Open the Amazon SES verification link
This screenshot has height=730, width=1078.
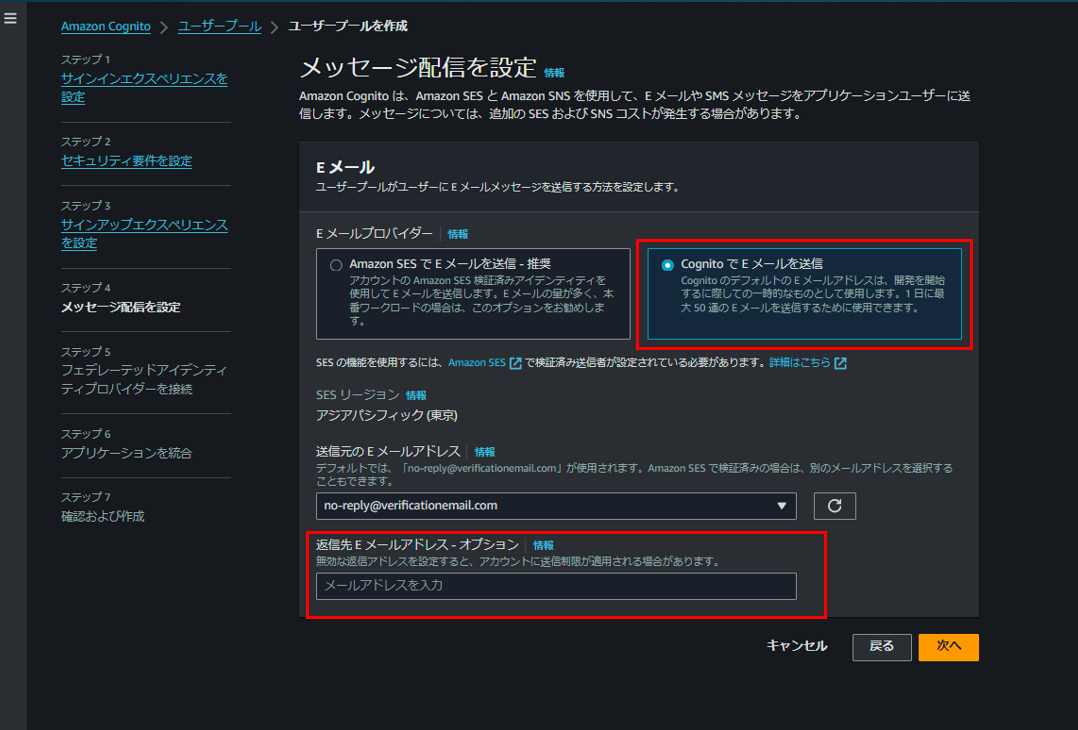click(478, 363)
